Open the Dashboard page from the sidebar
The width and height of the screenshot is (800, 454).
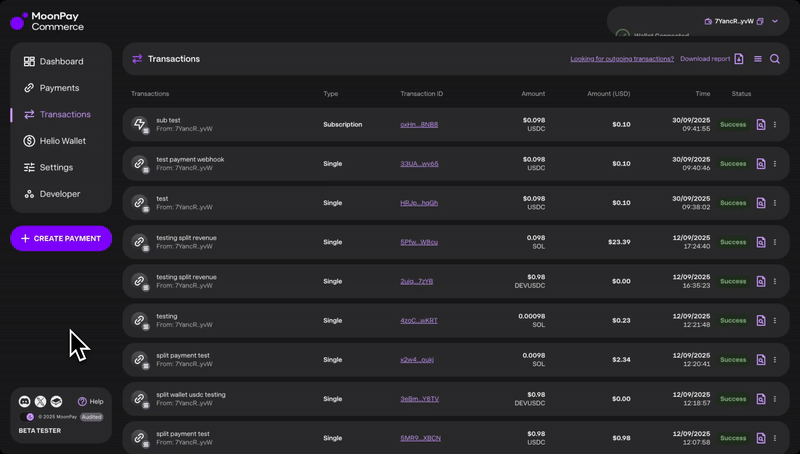54,61
